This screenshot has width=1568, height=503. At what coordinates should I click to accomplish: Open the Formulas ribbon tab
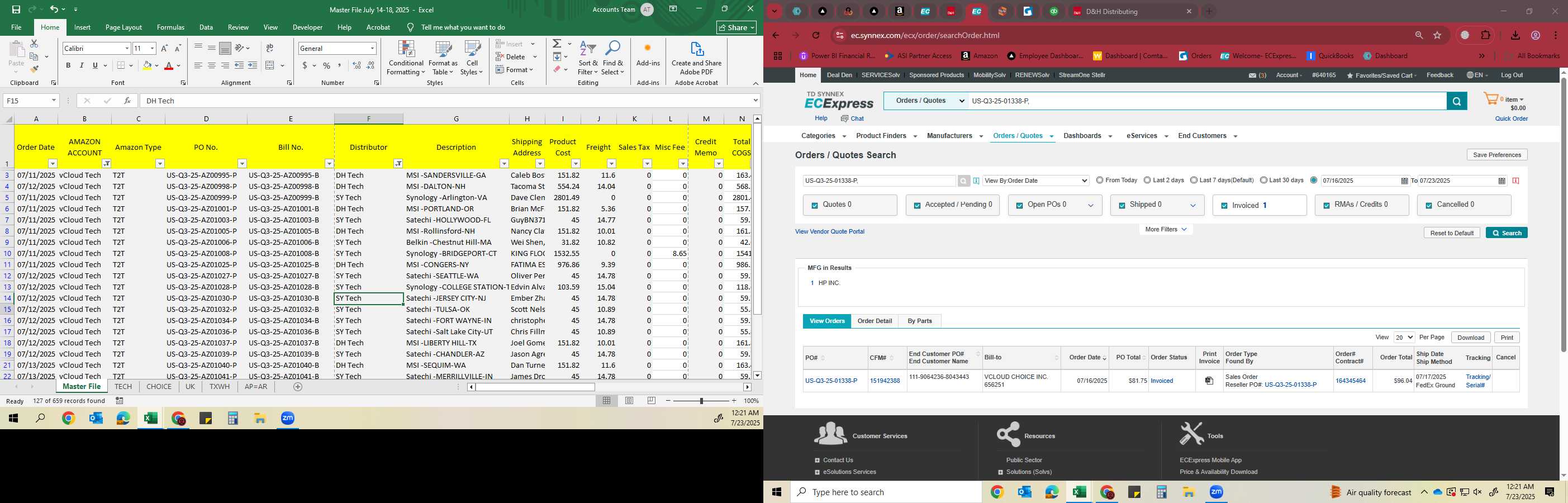point(170,27)
